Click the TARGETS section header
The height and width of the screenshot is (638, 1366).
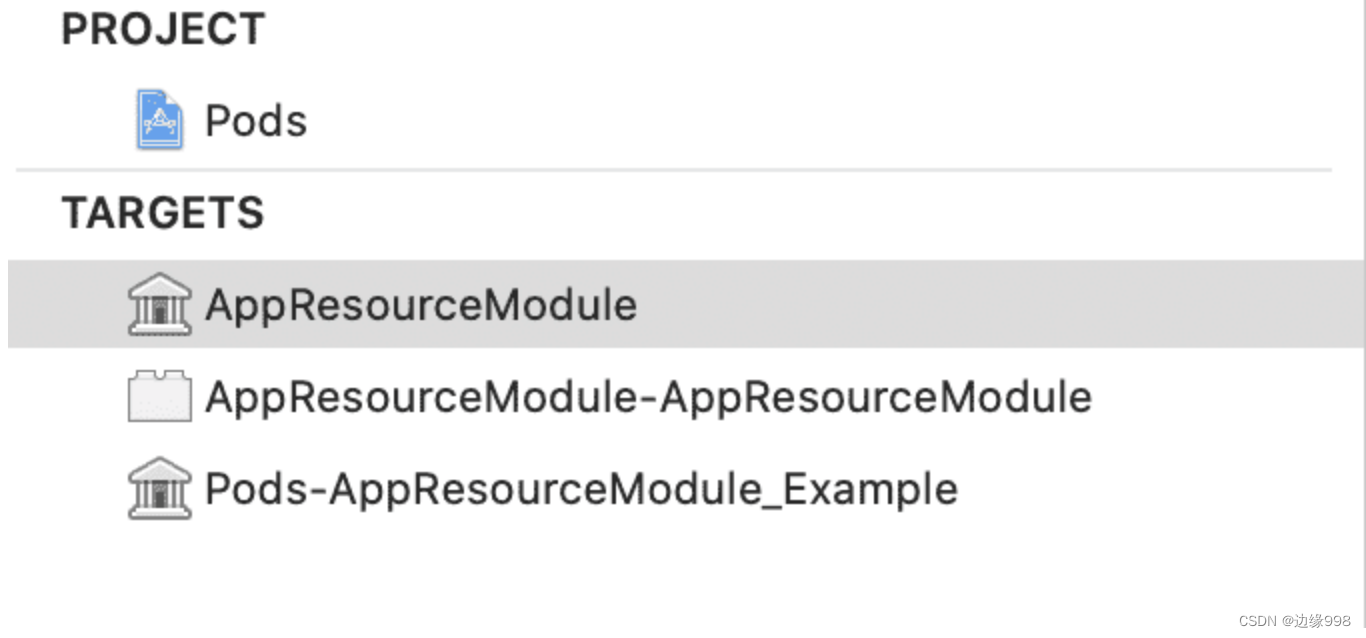coord(163,213)
